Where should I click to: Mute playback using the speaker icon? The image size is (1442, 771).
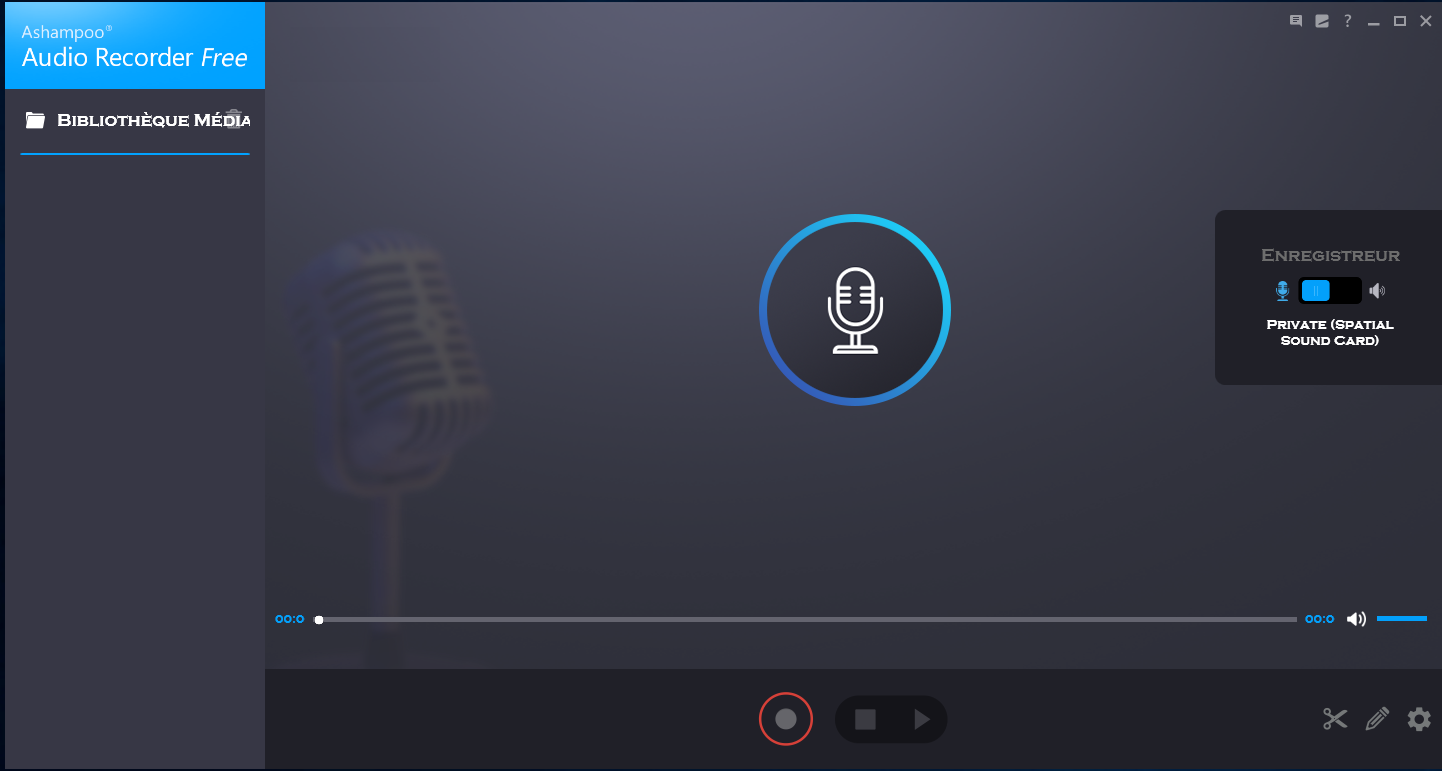pos(1356,619)
